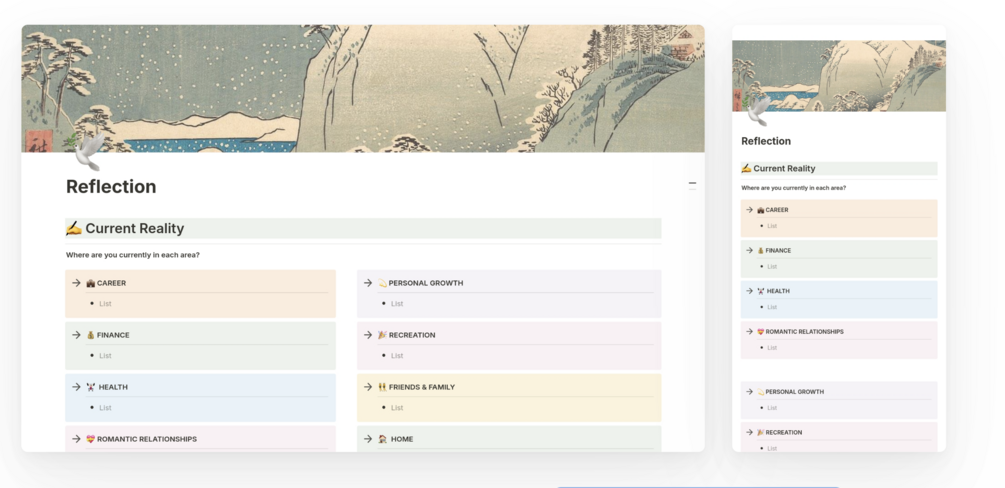This screenshot has width=1005, height=488.
Task: Click the HEALTH emoji icon in desktop preview
Action: click(90, 387)
